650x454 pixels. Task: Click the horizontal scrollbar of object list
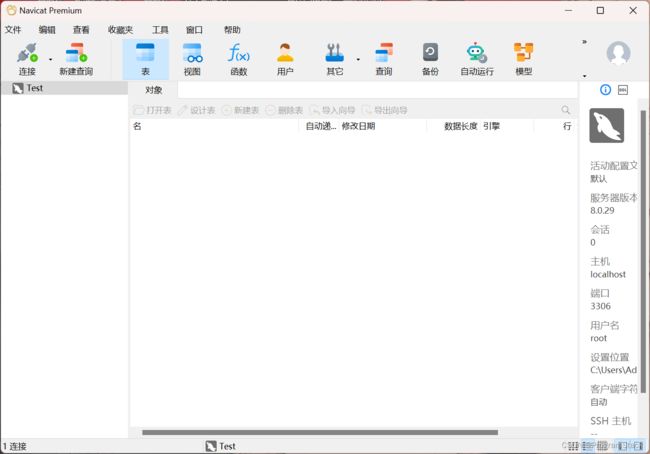coord(320,432)
